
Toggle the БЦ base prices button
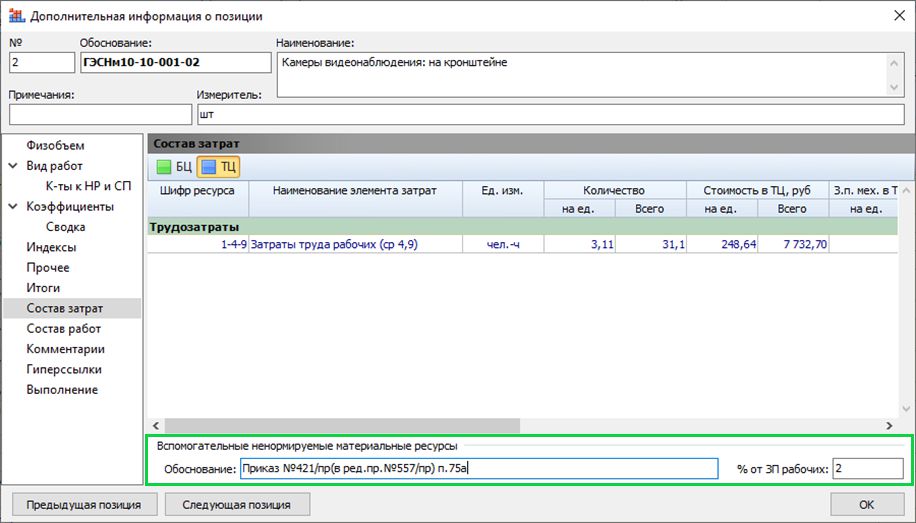click(x=174, y=167)
